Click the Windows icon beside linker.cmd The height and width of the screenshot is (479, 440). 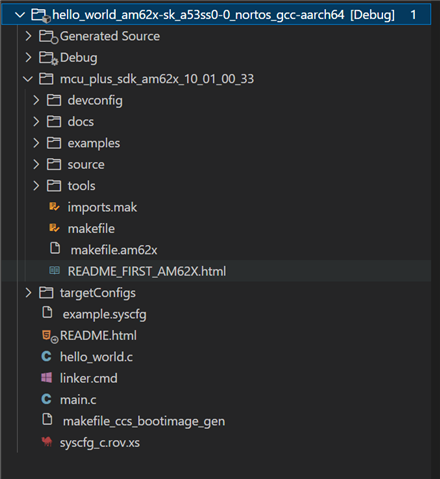coord(46,378)
